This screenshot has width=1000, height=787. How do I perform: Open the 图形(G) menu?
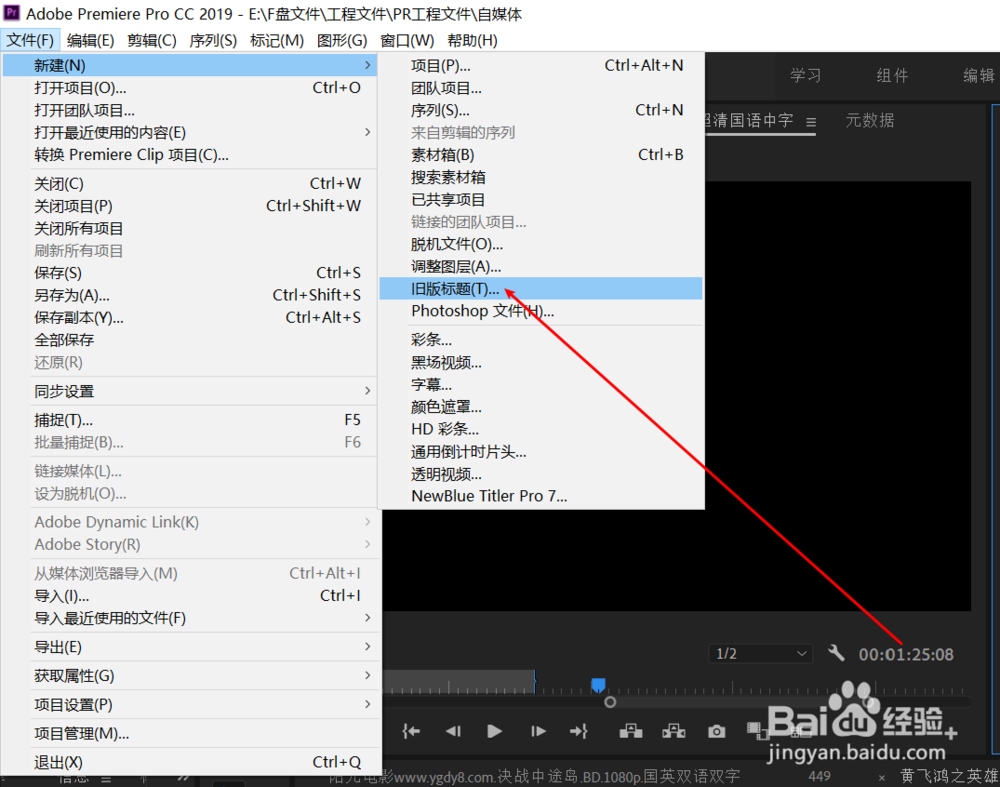click(342, 40)
